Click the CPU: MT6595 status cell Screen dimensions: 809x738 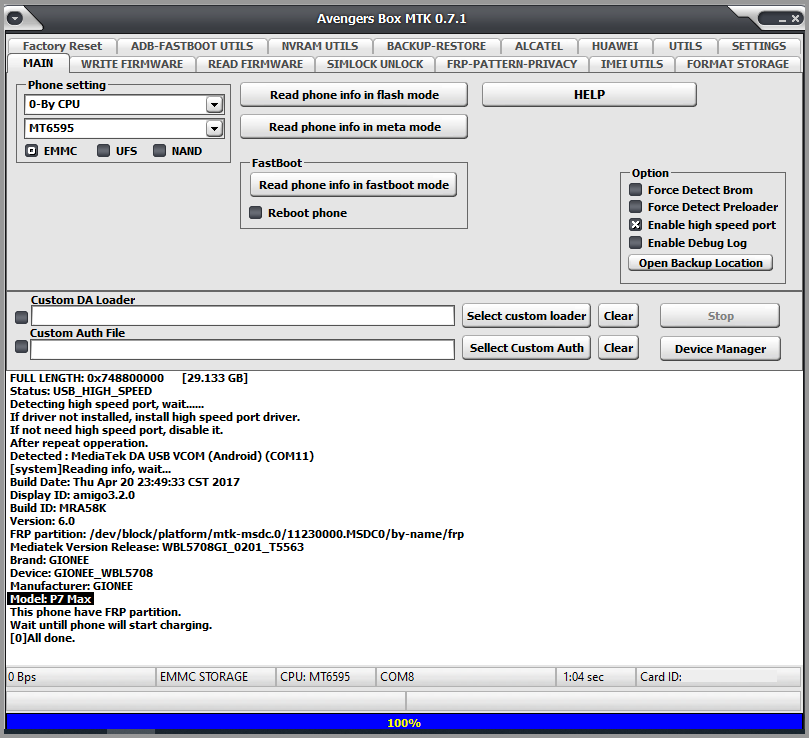326,677
